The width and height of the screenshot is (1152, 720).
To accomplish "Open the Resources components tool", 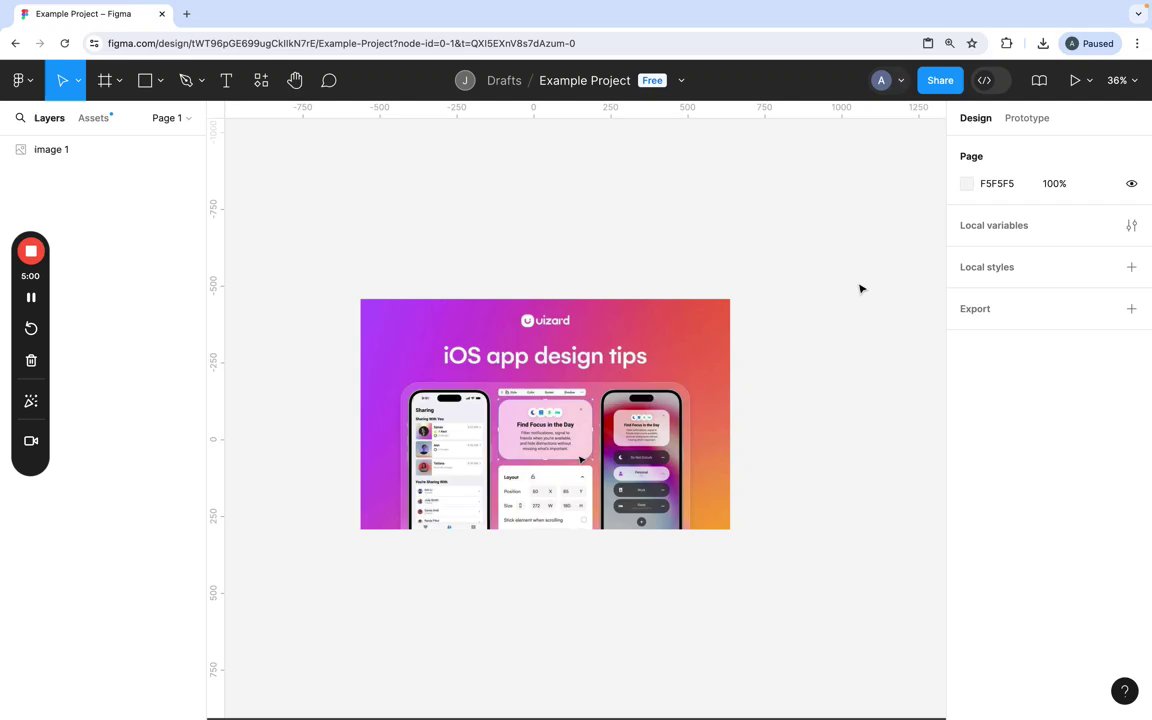I will click(x=261, y=80).
